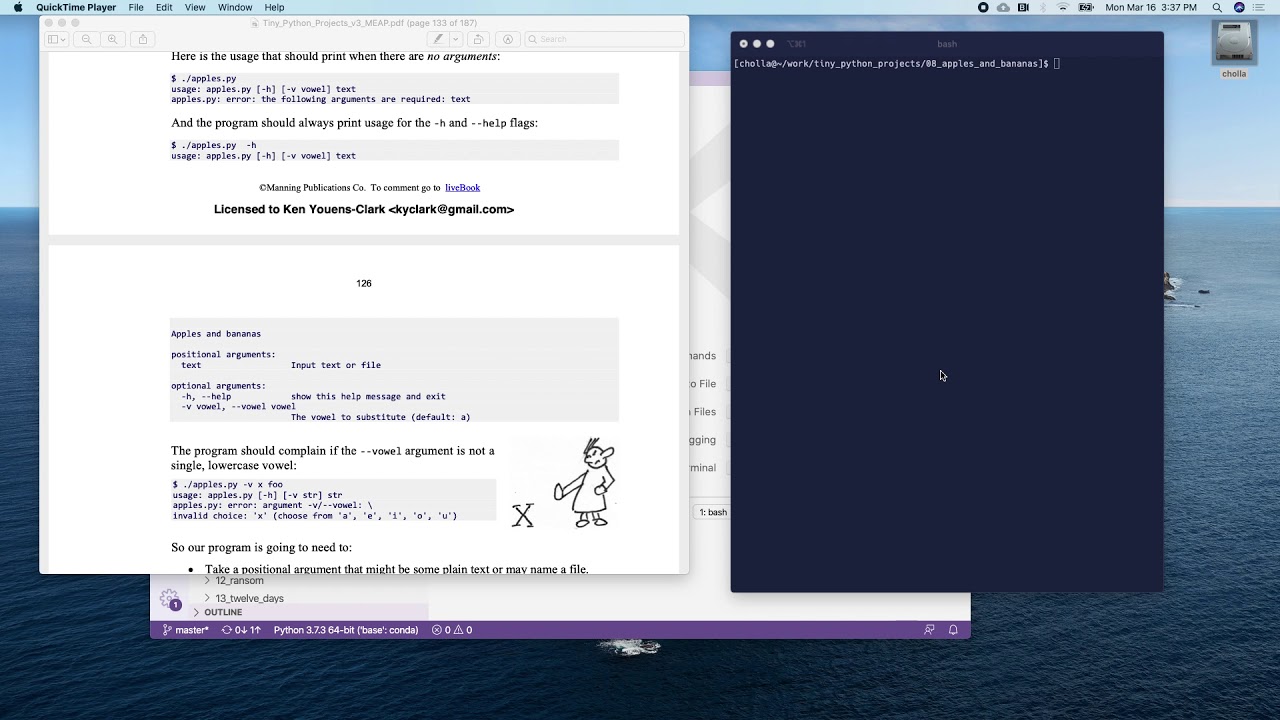This screenshot has width=1280, height=720.
Task: Click the Bluetooth menu bar icon
Action: click(1043, 7)
